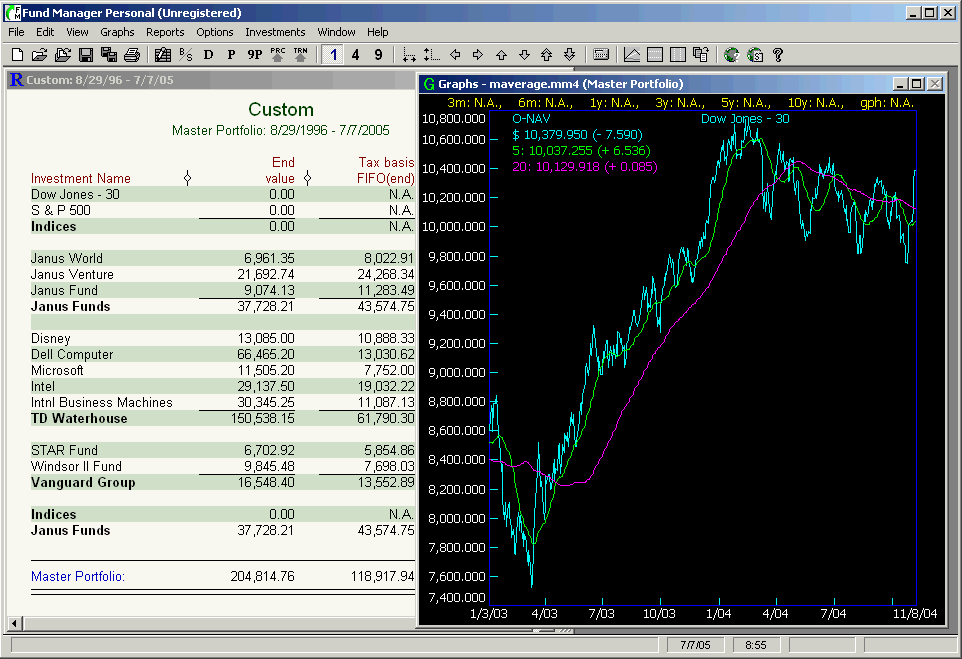This screenshot has height=659, width=962.
Task: Print the Custom report
Action: [x=133, y=54]
